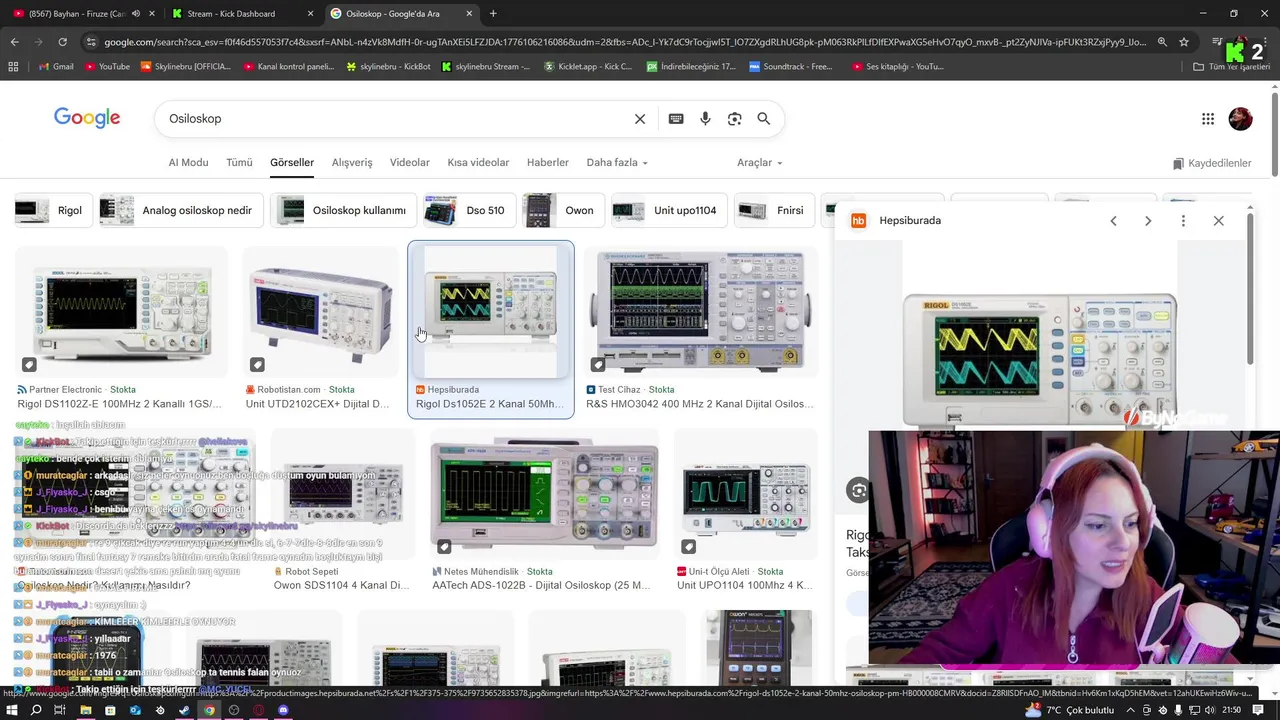Click Rigol DS1052E 2 Kanal 50Mh... link
Viewport: 1280px width, 720px height.
pyautogui.click(x=490, y=404)
